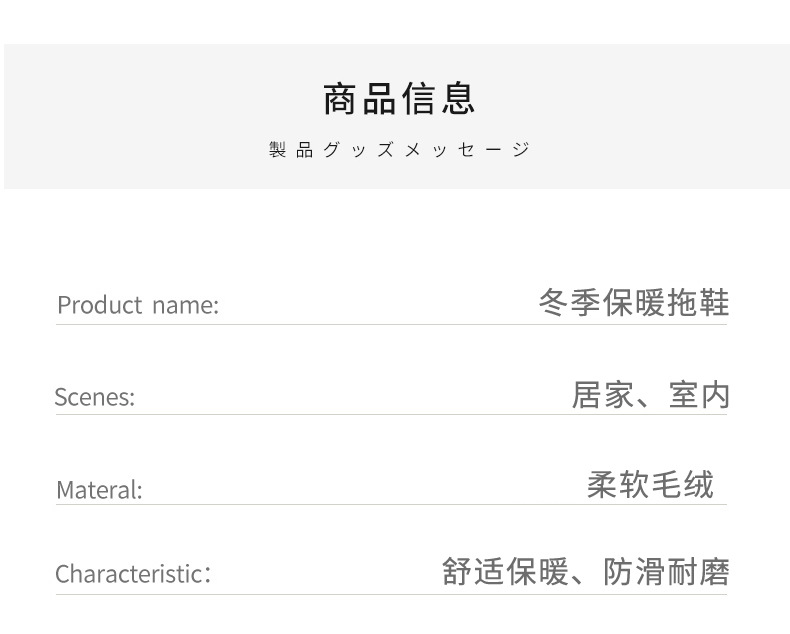Click the Characteristic: label

[133, 574]
